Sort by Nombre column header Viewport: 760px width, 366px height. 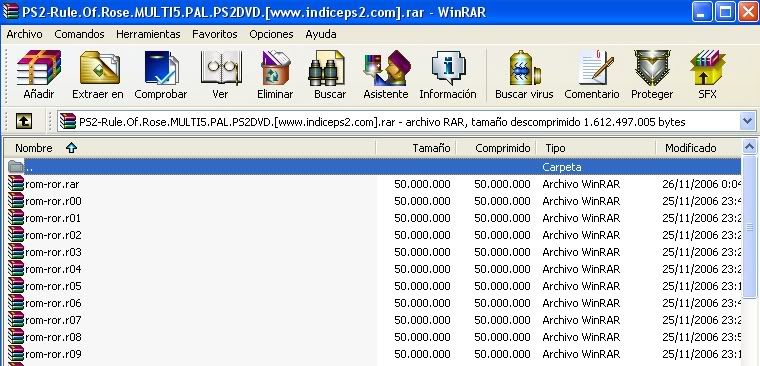click(x=190, y=148)
